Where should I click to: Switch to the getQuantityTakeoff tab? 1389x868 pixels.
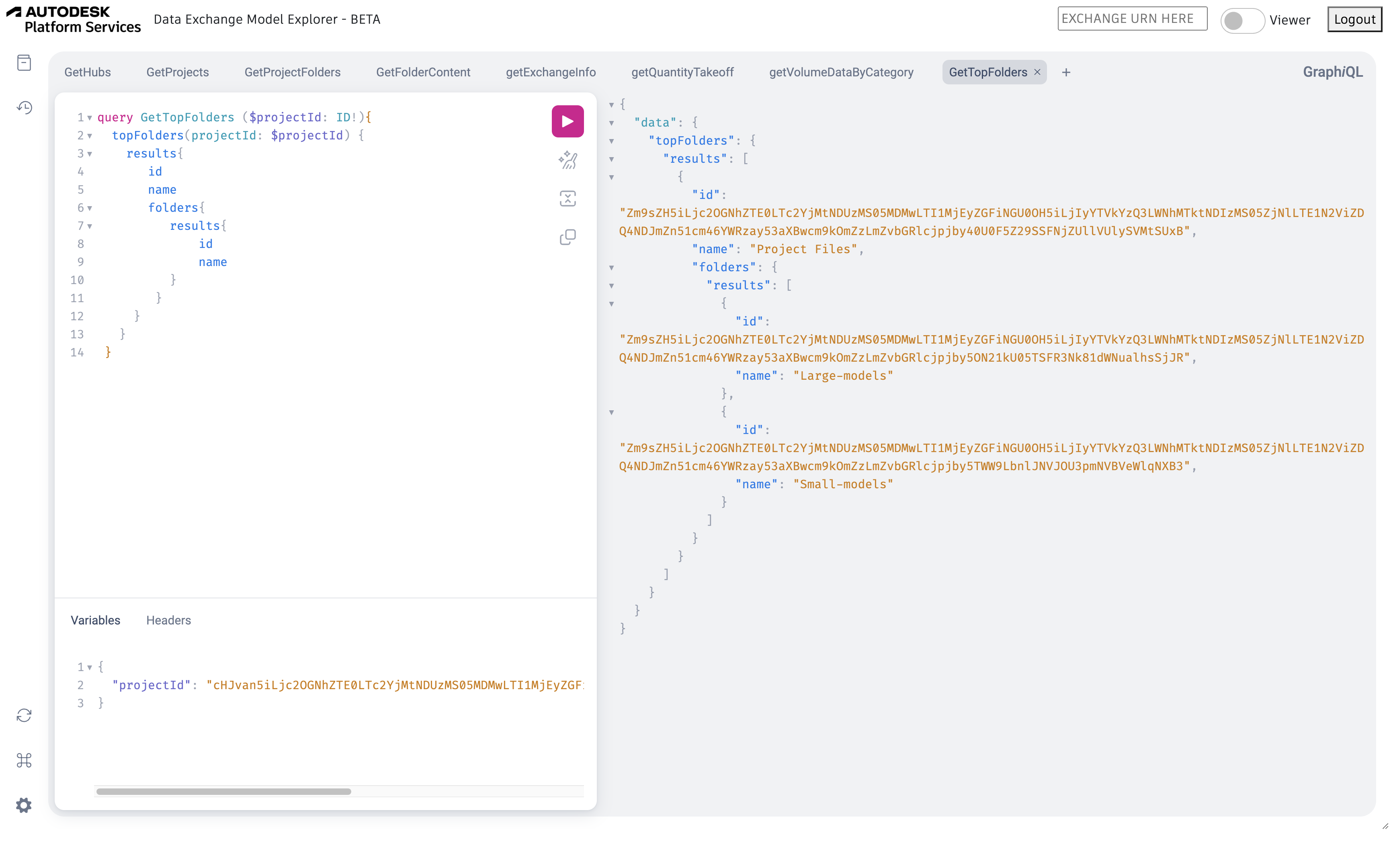pyautogui.click(x=682, y=72)
